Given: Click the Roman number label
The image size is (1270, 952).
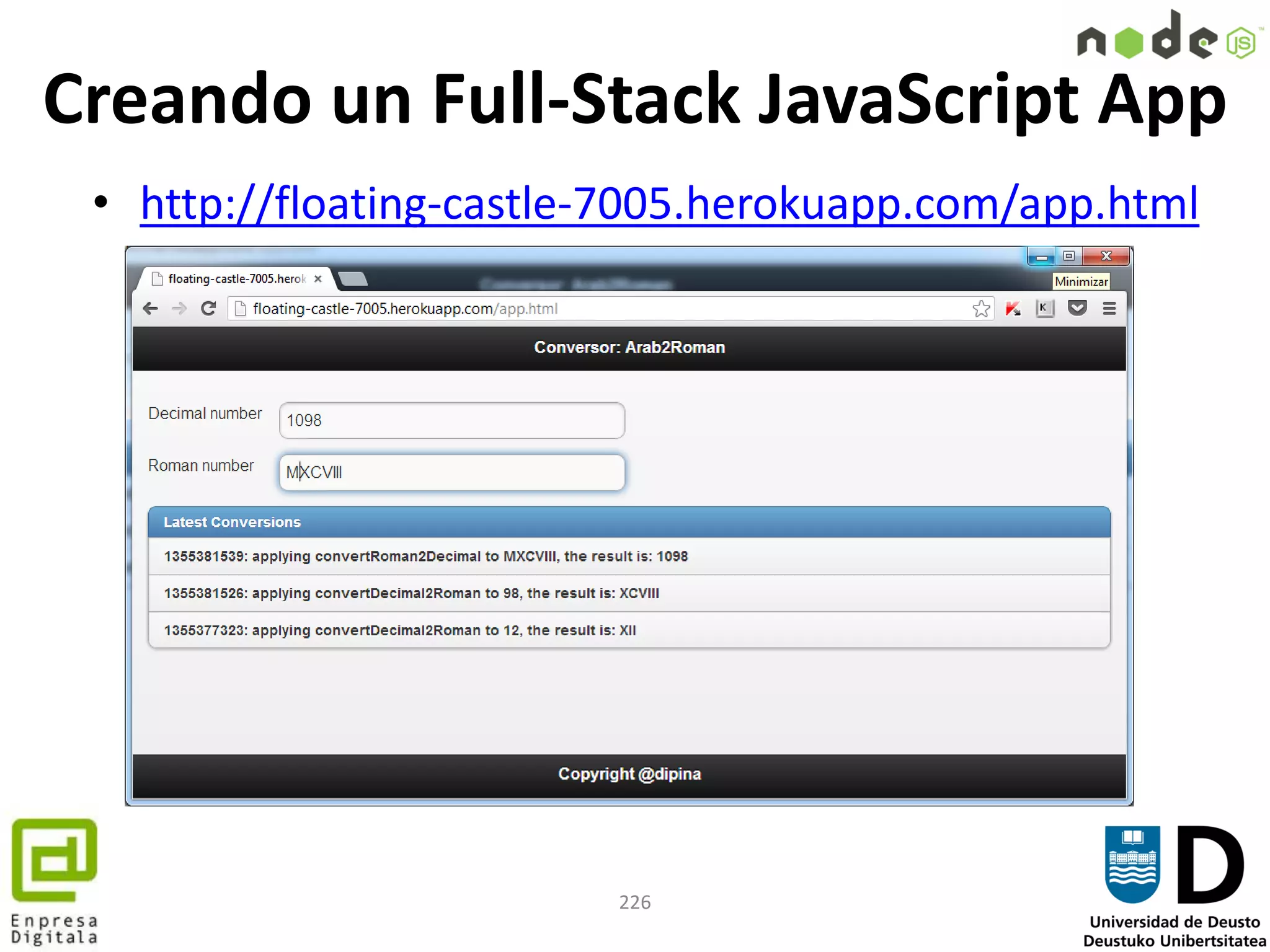Looking at the screenshot, I should tap(201, 465).
